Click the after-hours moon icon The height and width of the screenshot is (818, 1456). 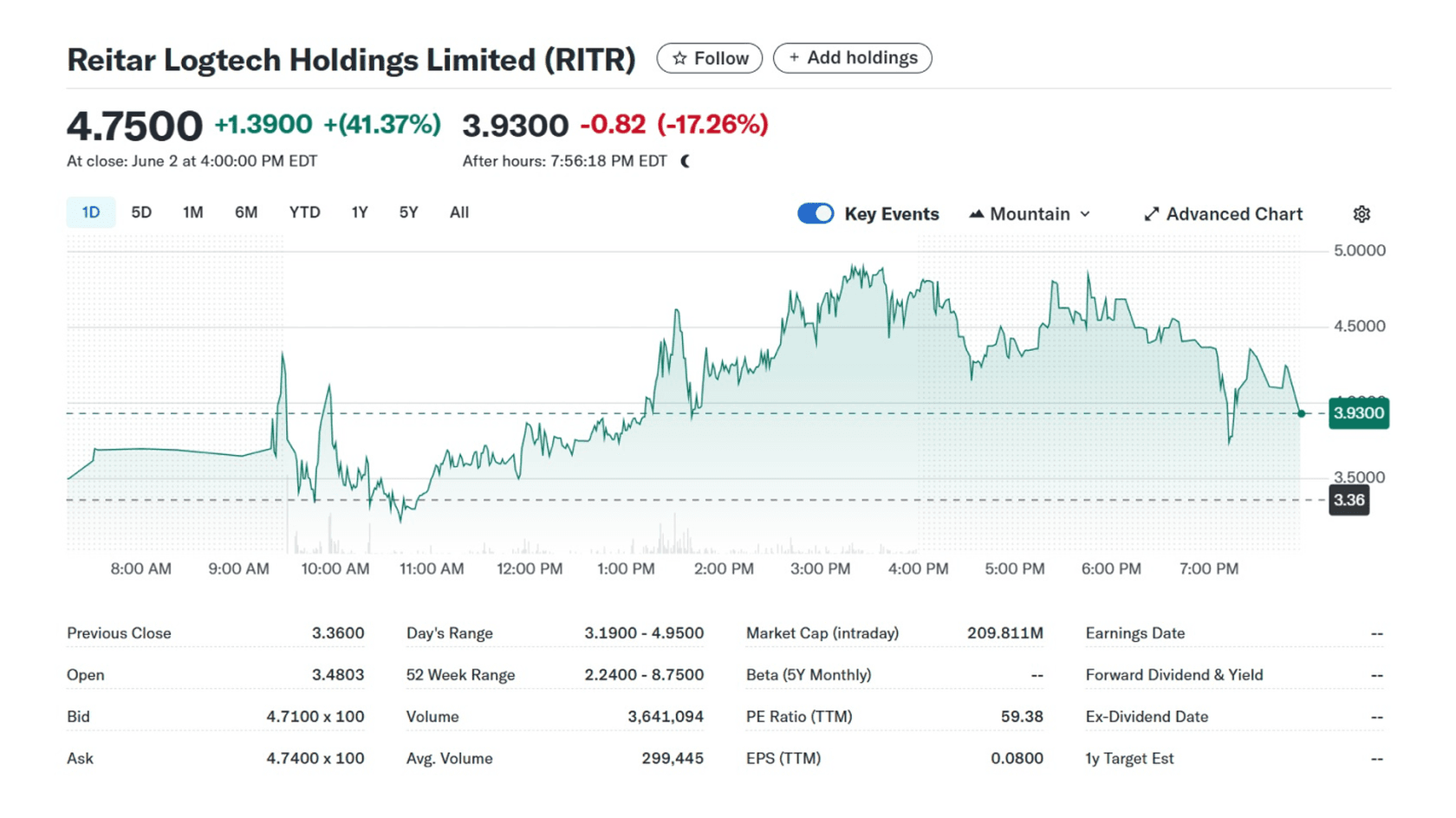pos(686,161)
